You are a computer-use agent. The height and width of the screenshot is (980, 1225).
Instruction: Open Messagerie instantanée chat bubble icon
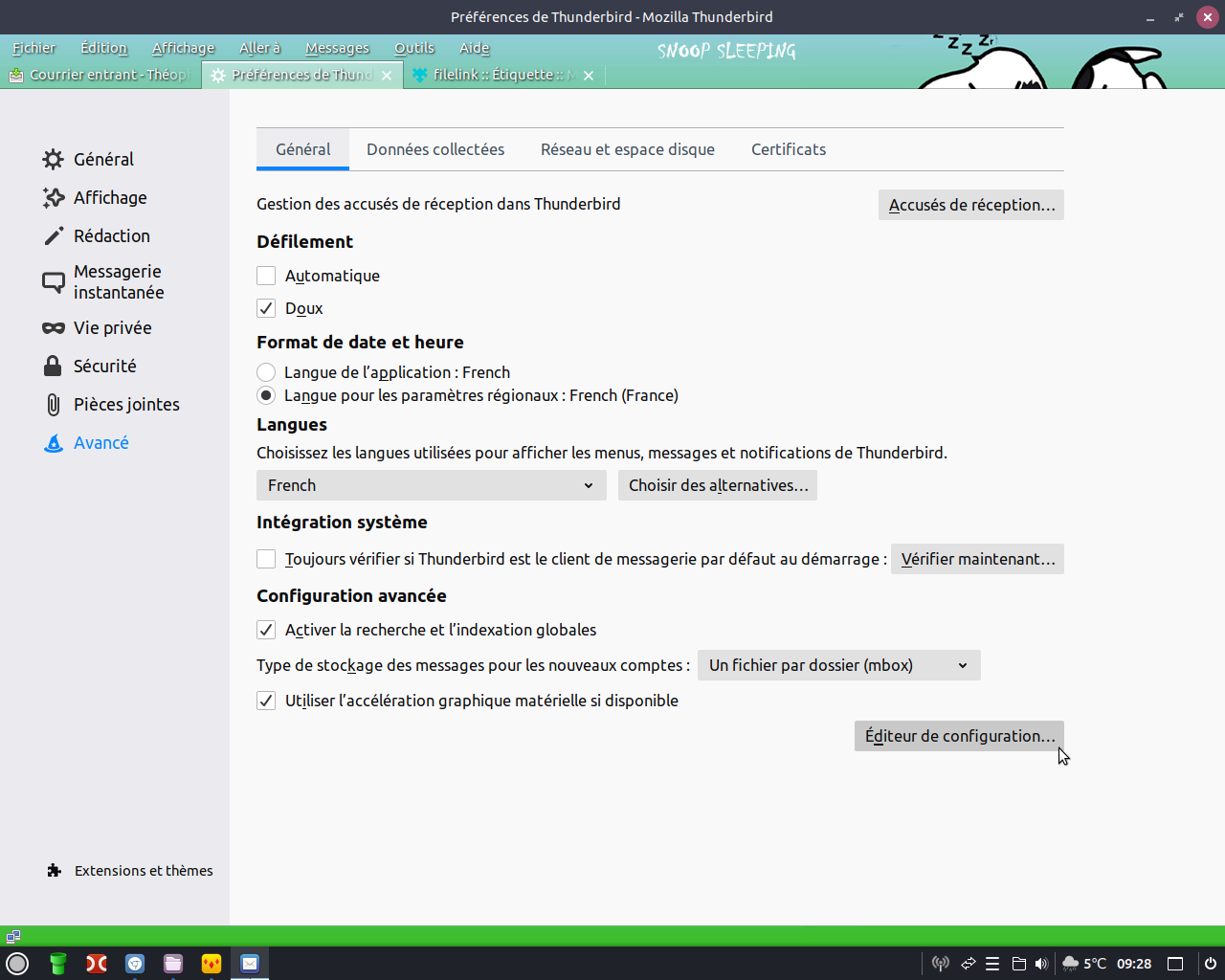point(54,281)
